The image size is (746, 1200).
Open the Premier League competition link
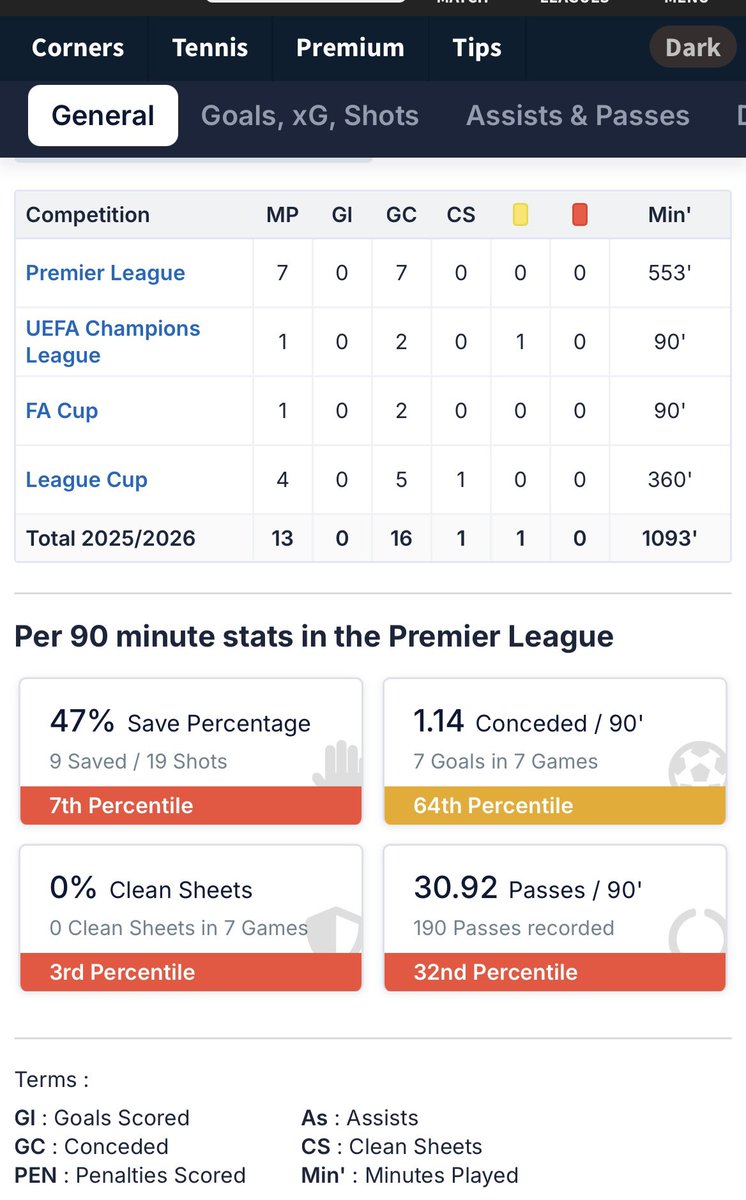pyautogui.click(x=105, y=273)
